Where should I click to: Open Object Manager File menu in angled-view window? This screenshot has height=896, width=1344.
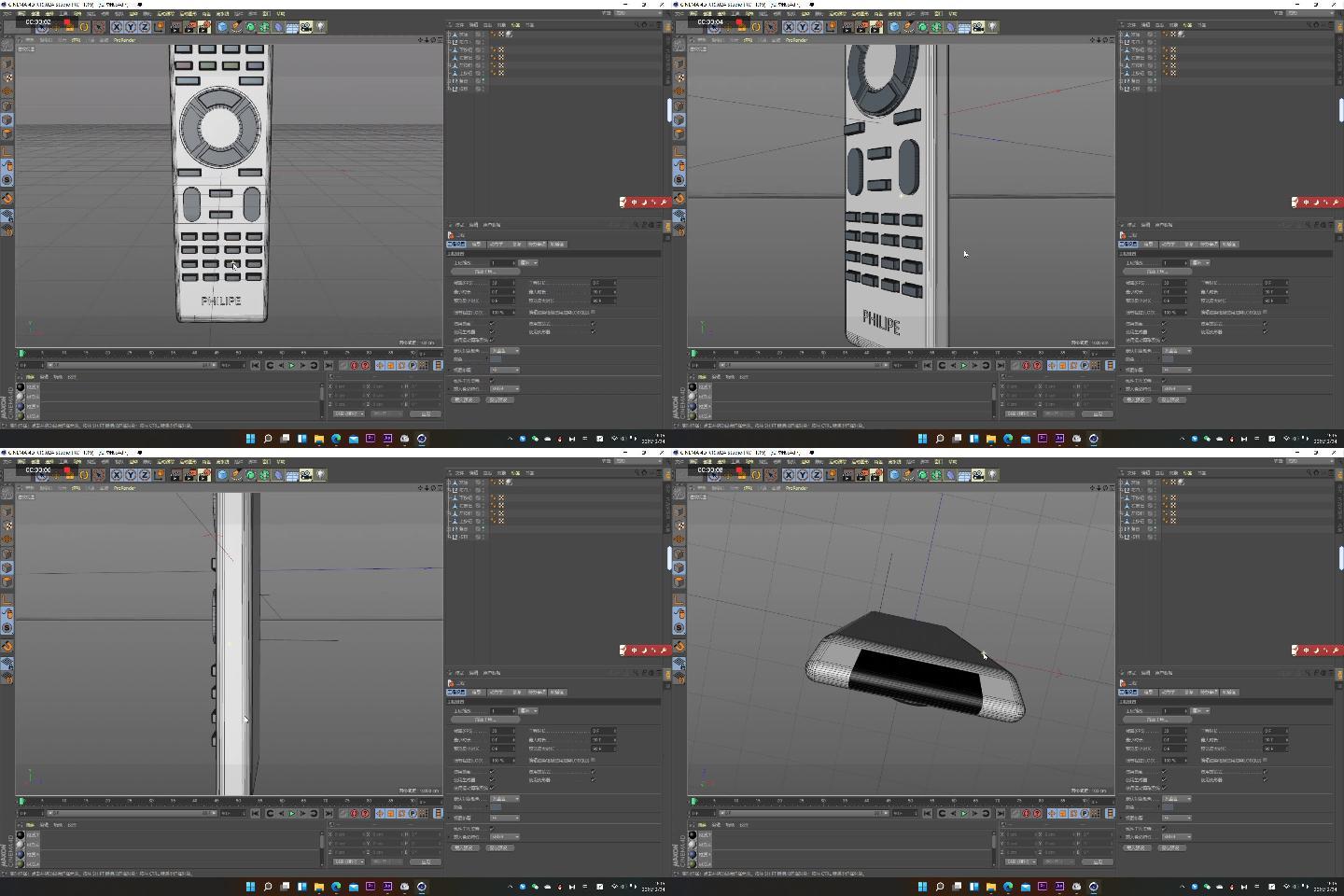pos(1131,25)
